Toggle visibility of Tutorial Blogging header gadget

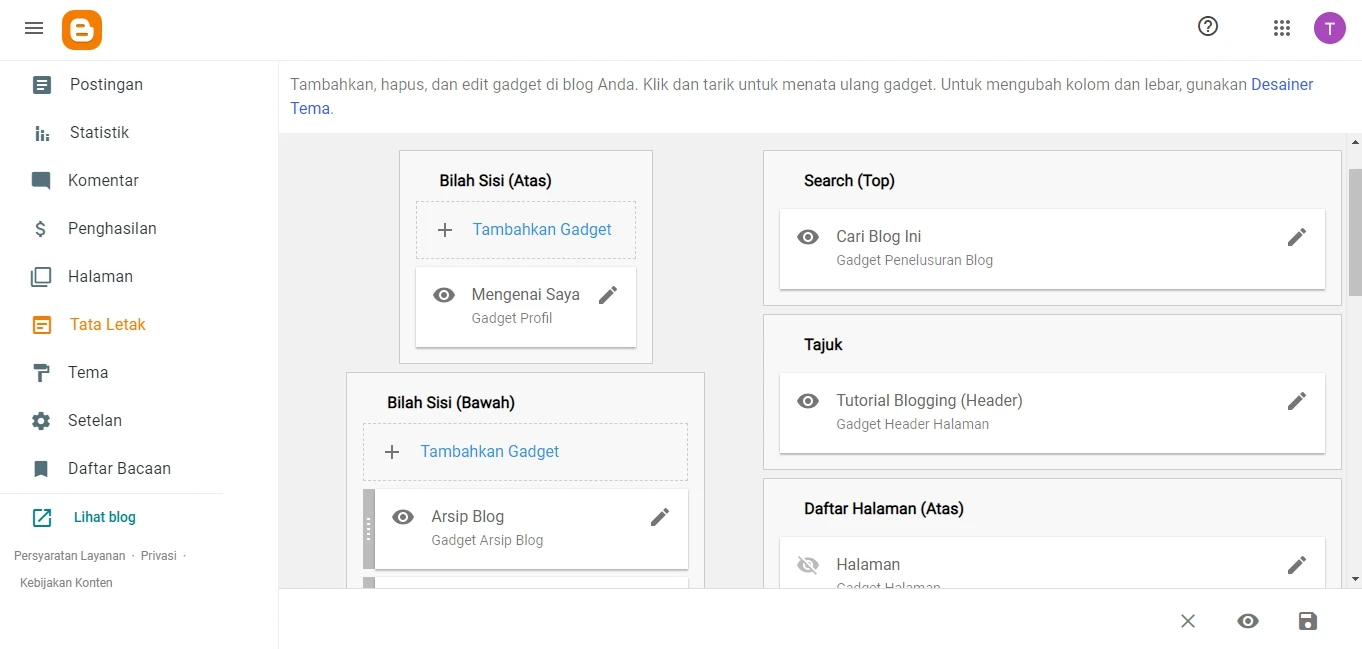click(808, 401)
